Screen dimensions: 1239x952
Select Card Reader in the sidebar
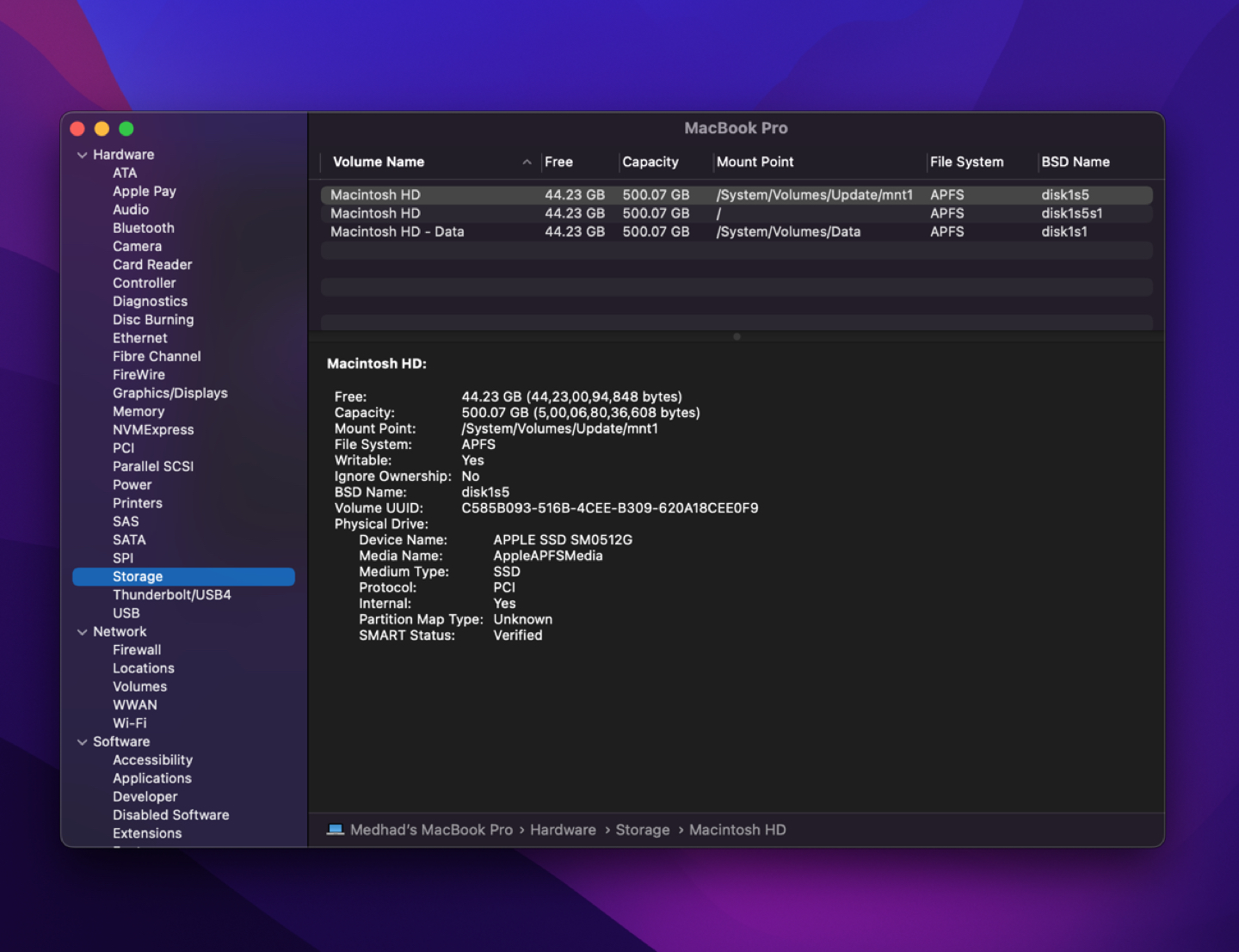(152, 265)
